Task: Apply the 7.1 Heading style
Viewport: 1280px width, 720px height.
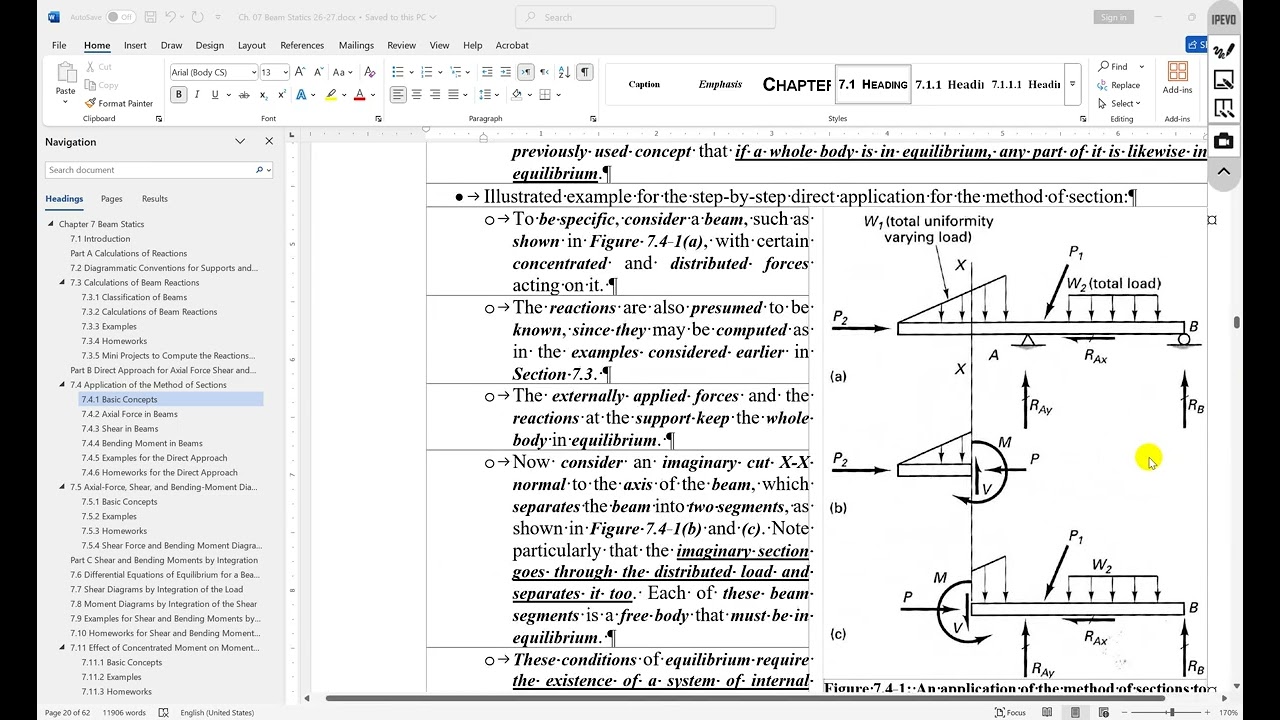Action: [872, 84]
